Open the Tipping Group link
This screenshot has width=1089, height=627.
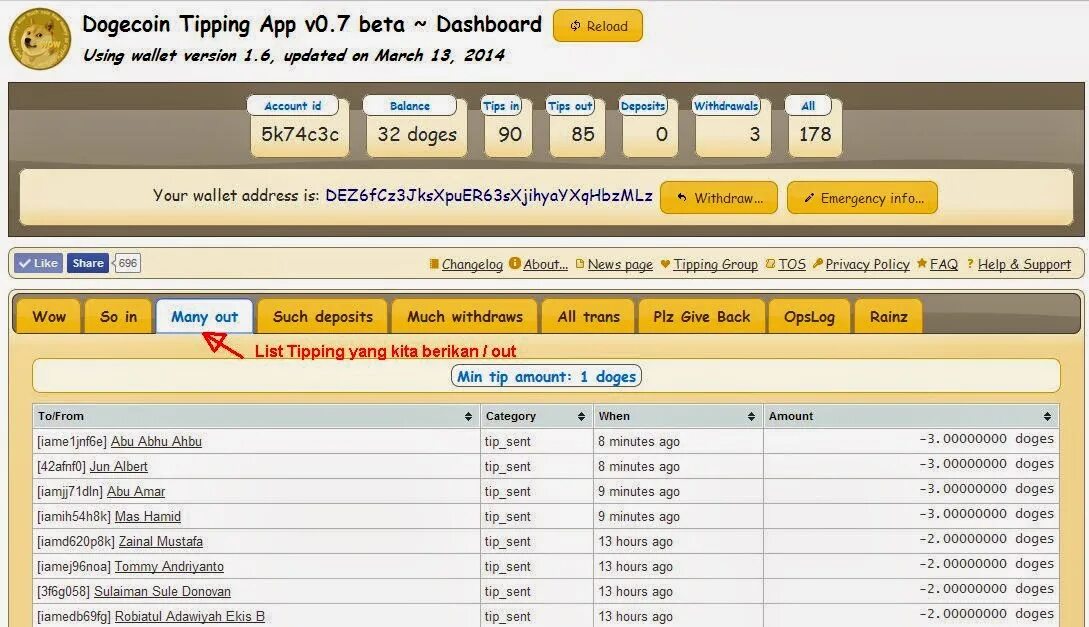pos(715,265)
